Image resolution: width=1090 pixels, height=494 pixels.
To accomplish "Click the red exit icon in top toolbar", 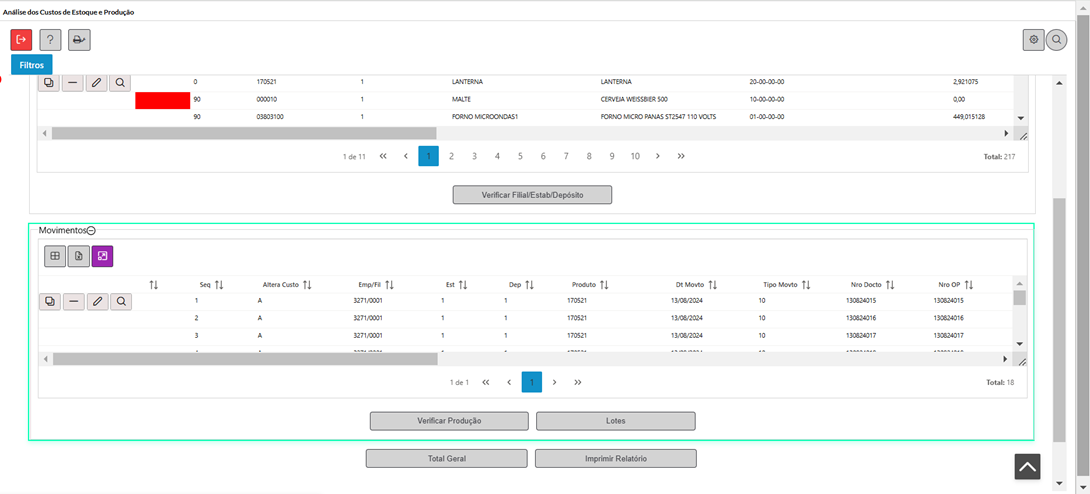I will coord(21,40).
